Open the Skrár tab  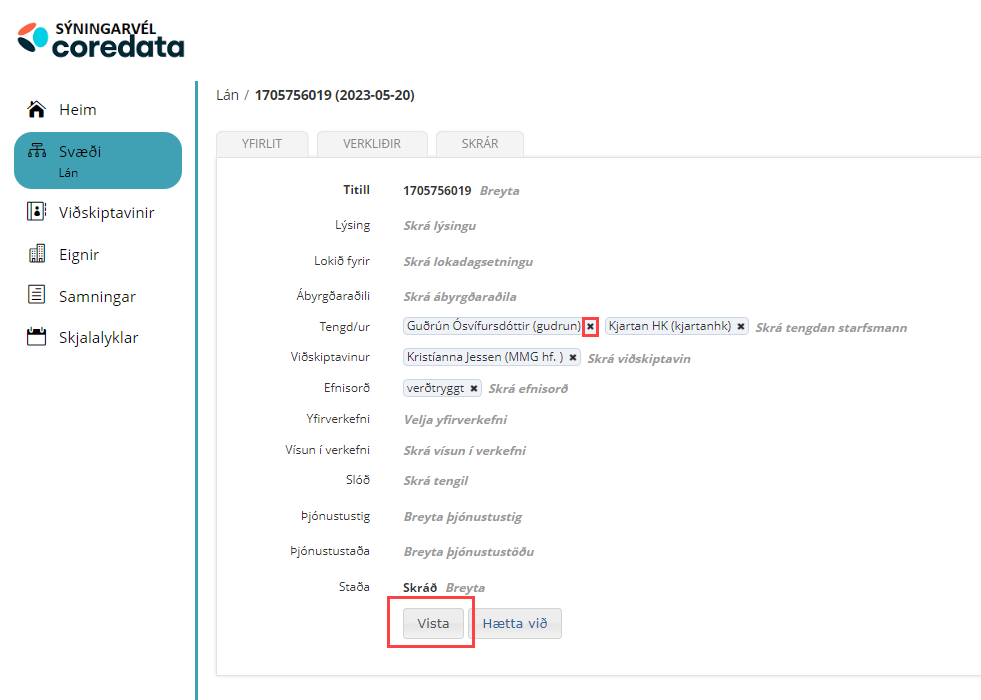[x=479, y=144]
